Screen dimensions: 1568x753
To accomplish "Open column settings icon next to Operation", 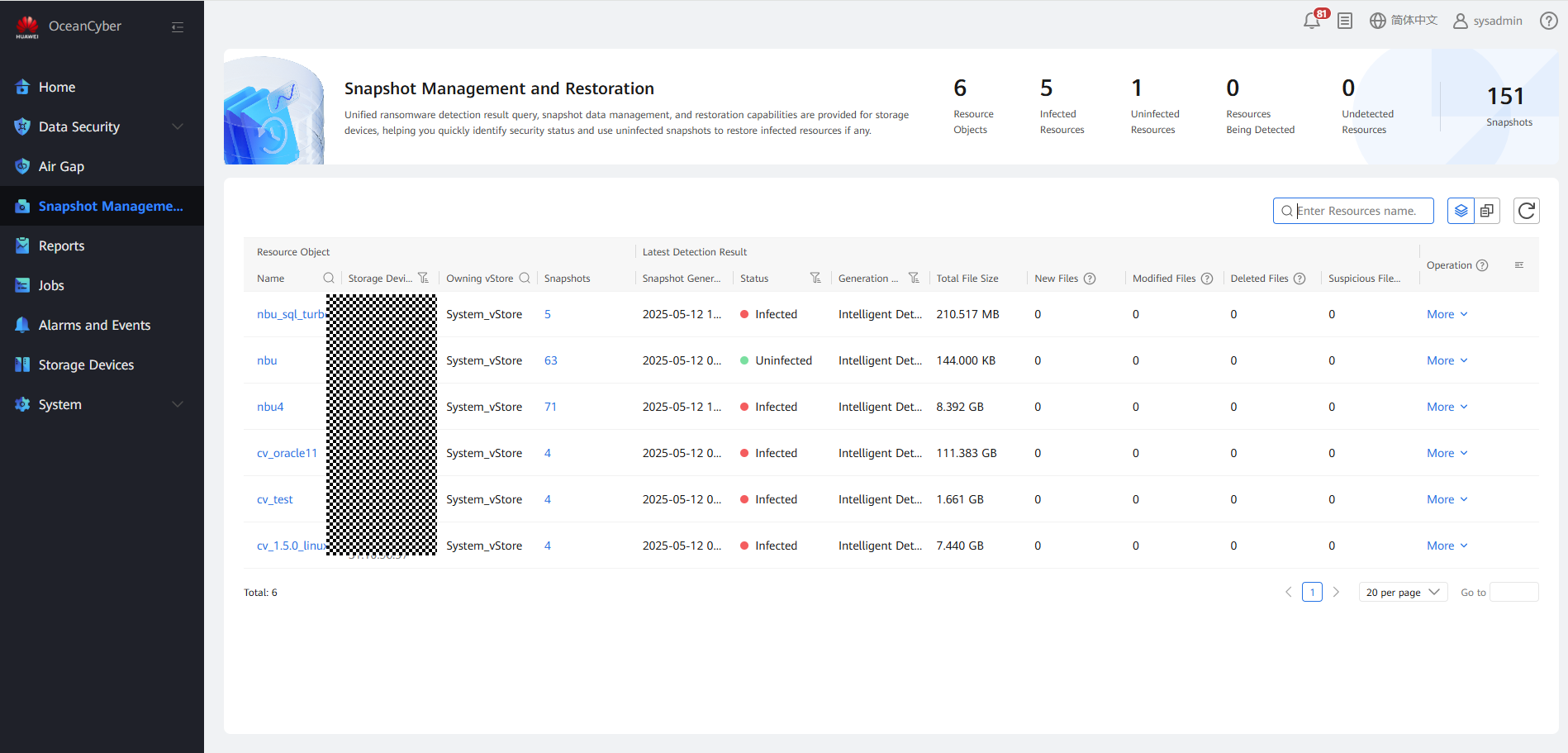I will click(1518, 265).
